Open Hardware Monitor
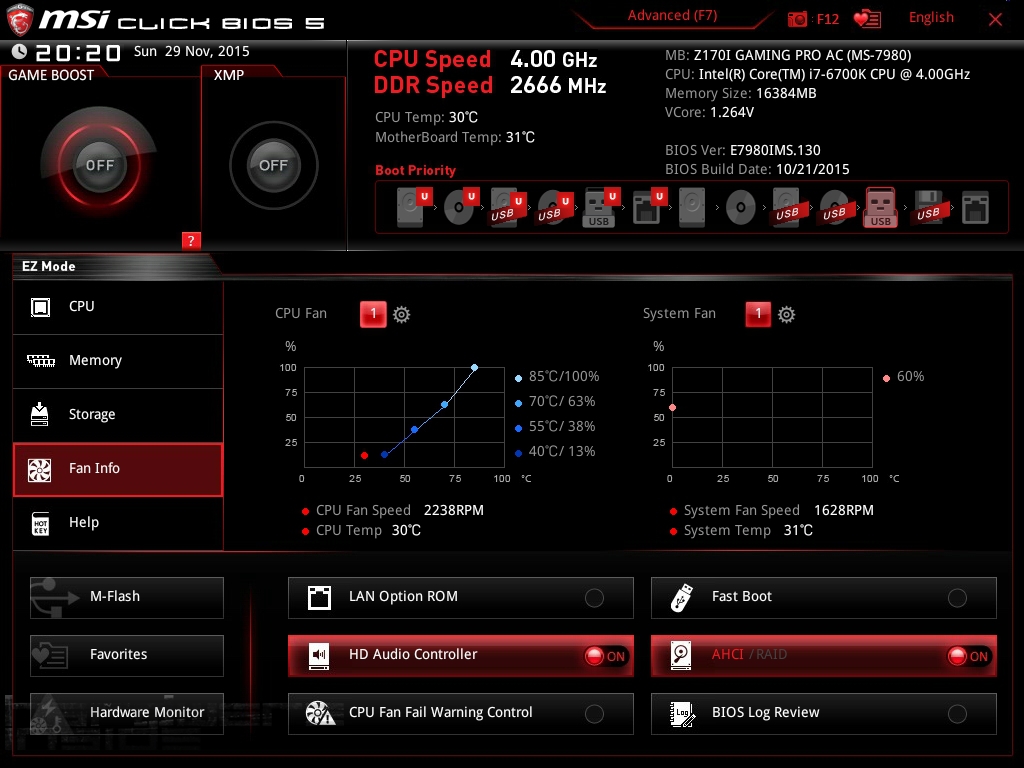1024x768 pixels. coord(127,713)
